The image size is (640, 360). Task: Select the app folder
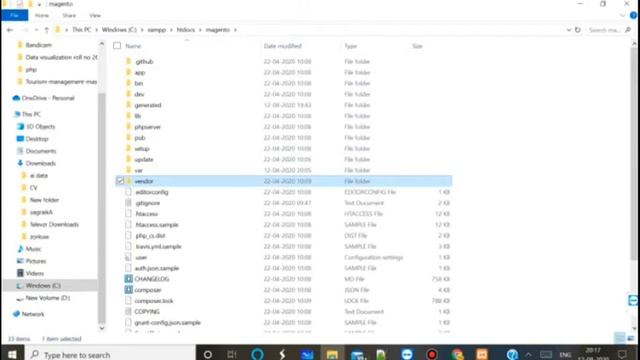click(140, 73)
